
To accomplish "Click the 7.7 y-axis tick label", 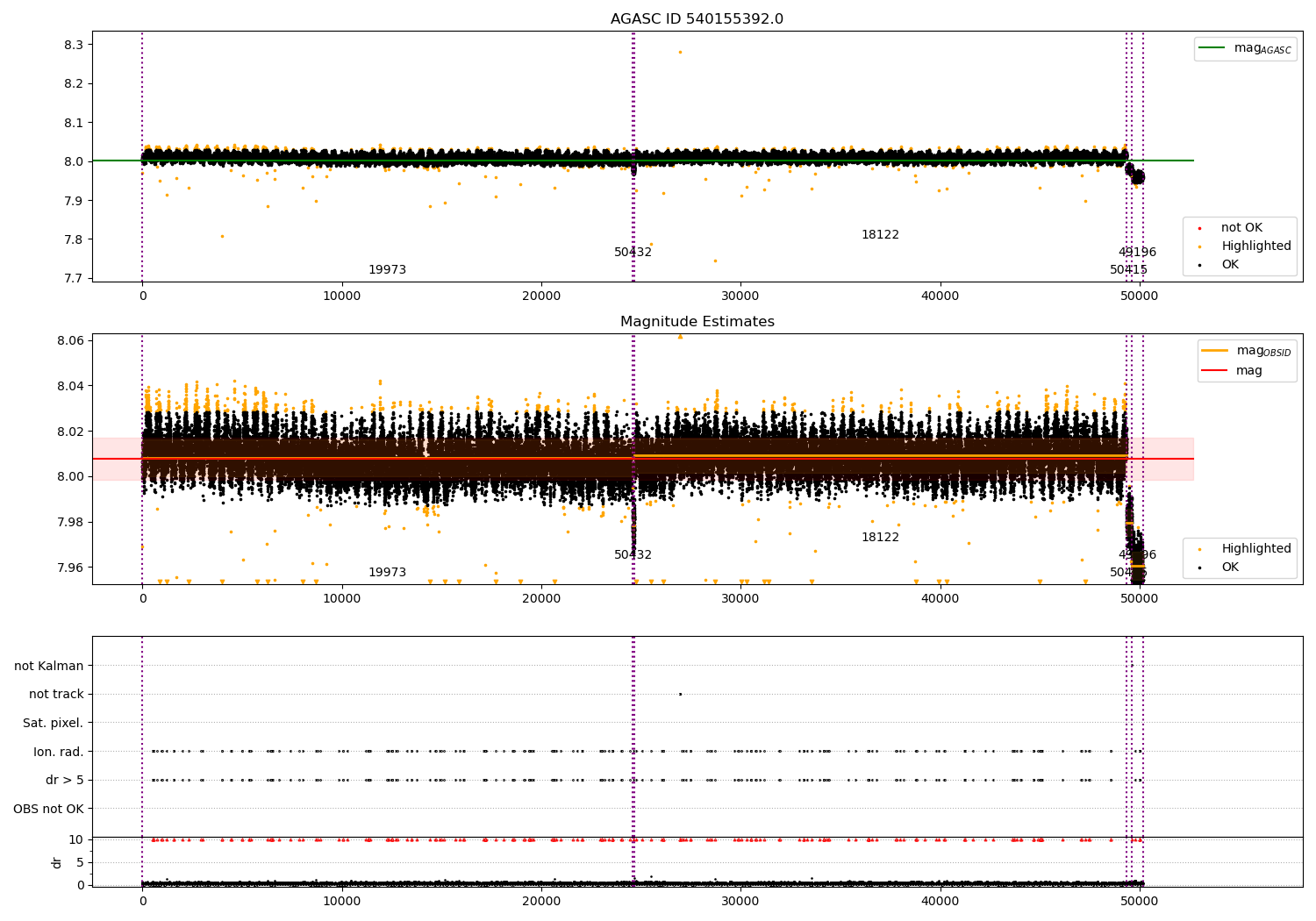I will 74,279.
